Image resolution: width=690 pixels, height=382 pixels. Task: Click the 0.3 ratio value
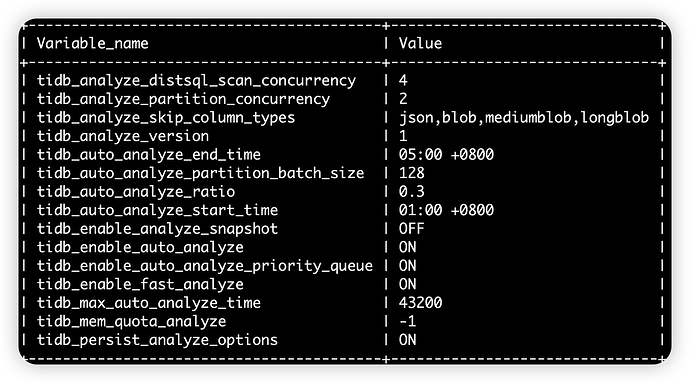click(411, 191)
